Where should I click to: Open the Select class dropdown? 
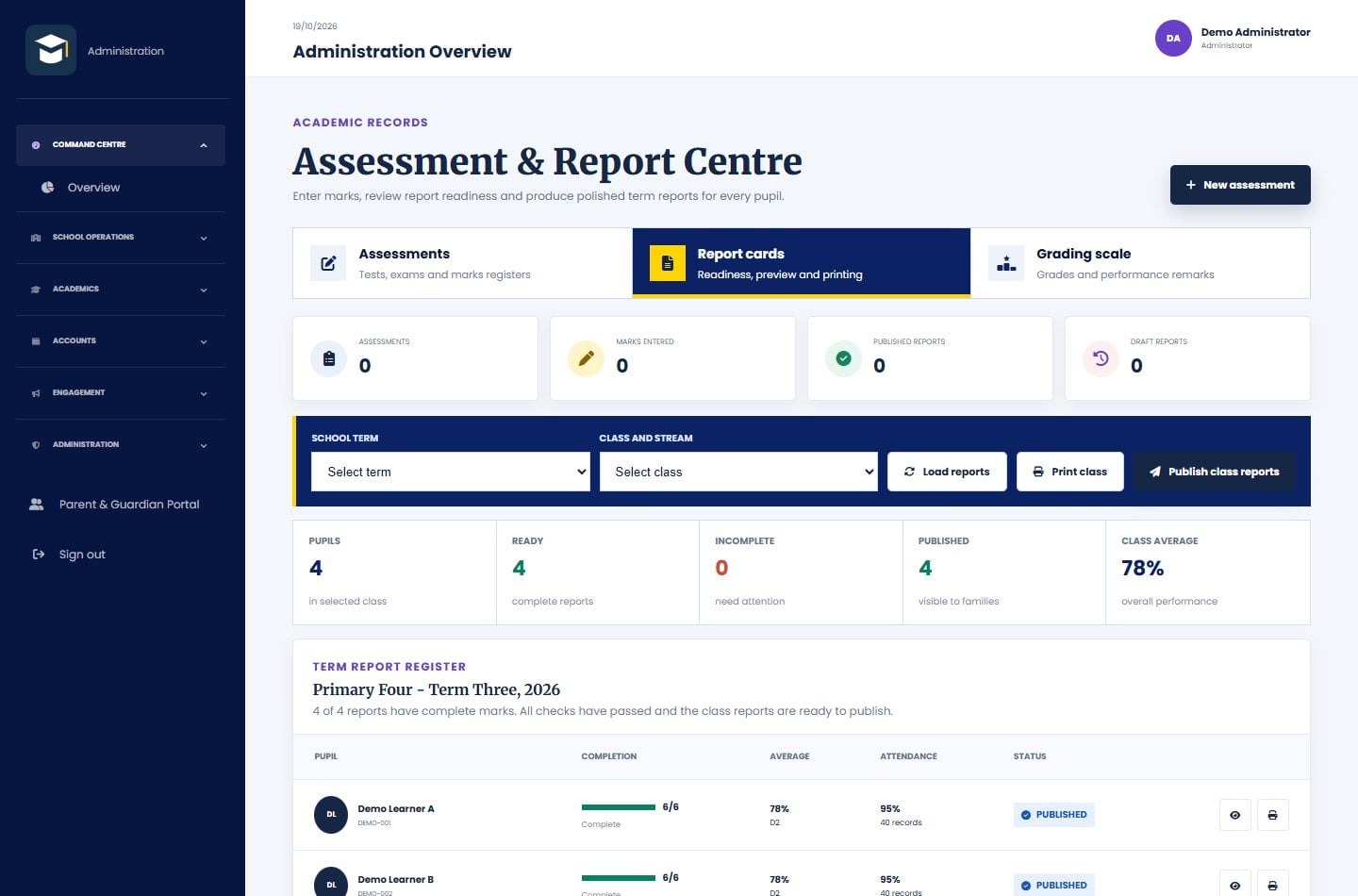[738, 472]
